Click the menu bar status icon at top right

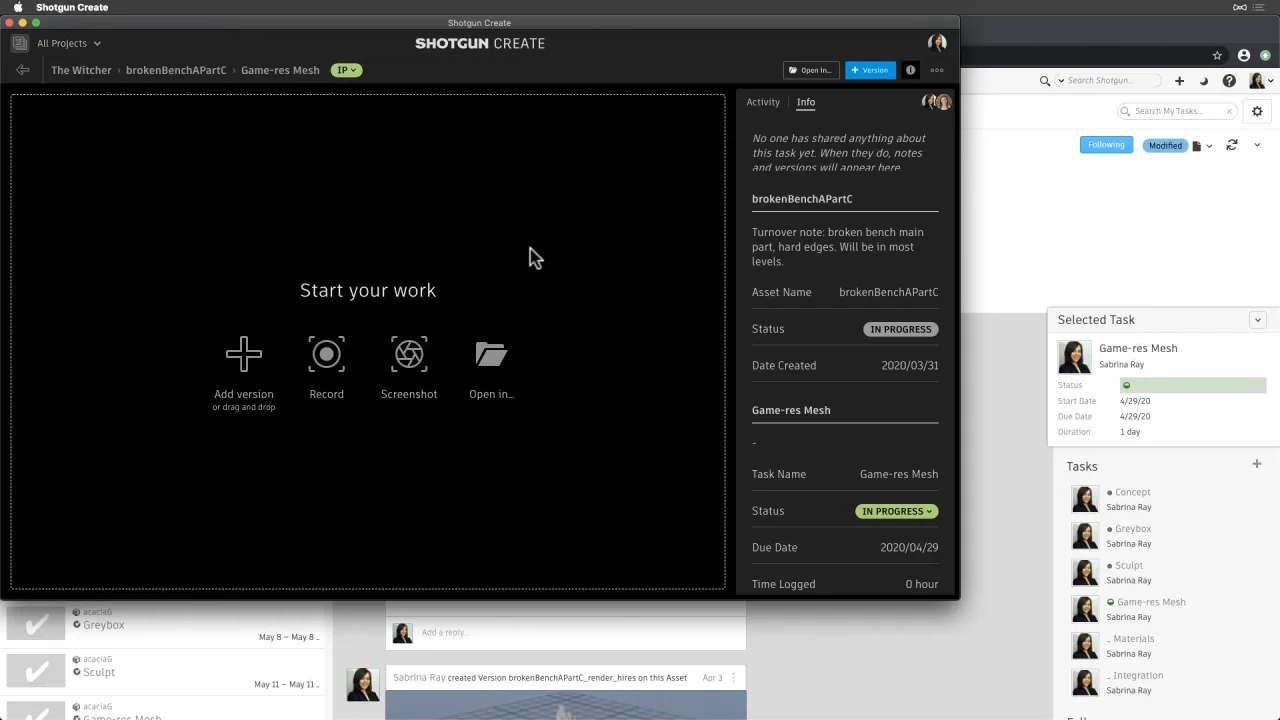1240,7
